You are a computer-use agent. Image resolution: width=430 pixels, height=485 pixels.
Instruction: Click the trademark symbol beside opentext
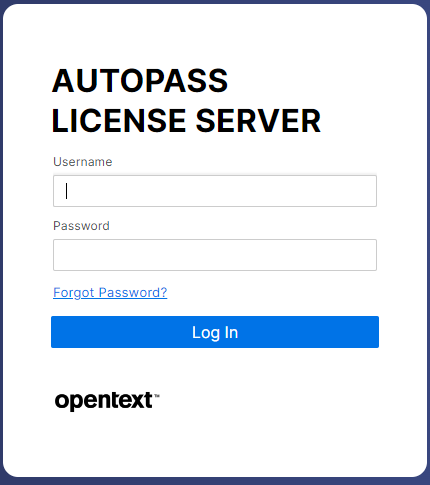pyautogui.click(x=157, y=396)
